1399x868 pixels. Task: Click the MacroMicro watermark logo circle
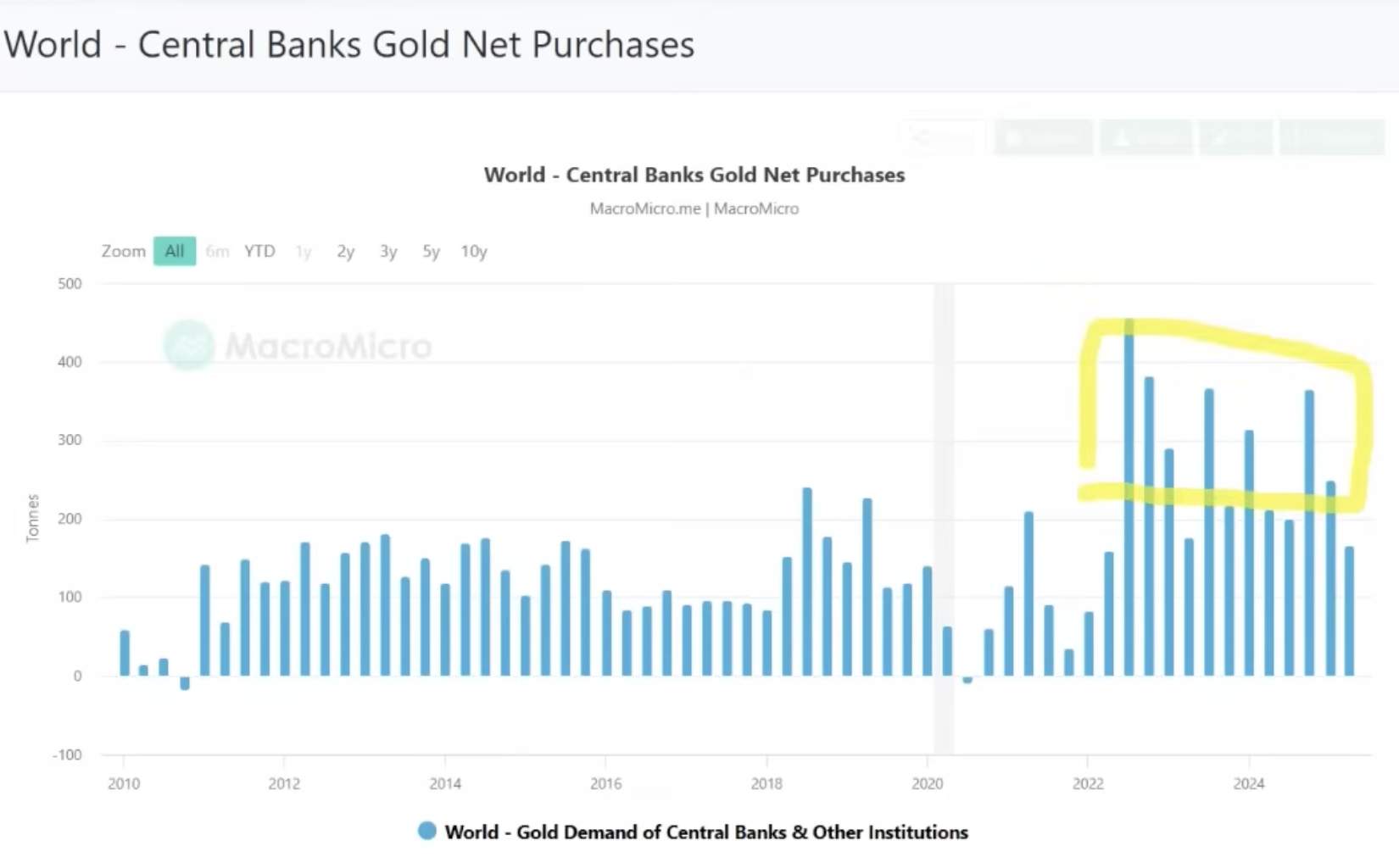pyautogui.click(x=188, y=345)
